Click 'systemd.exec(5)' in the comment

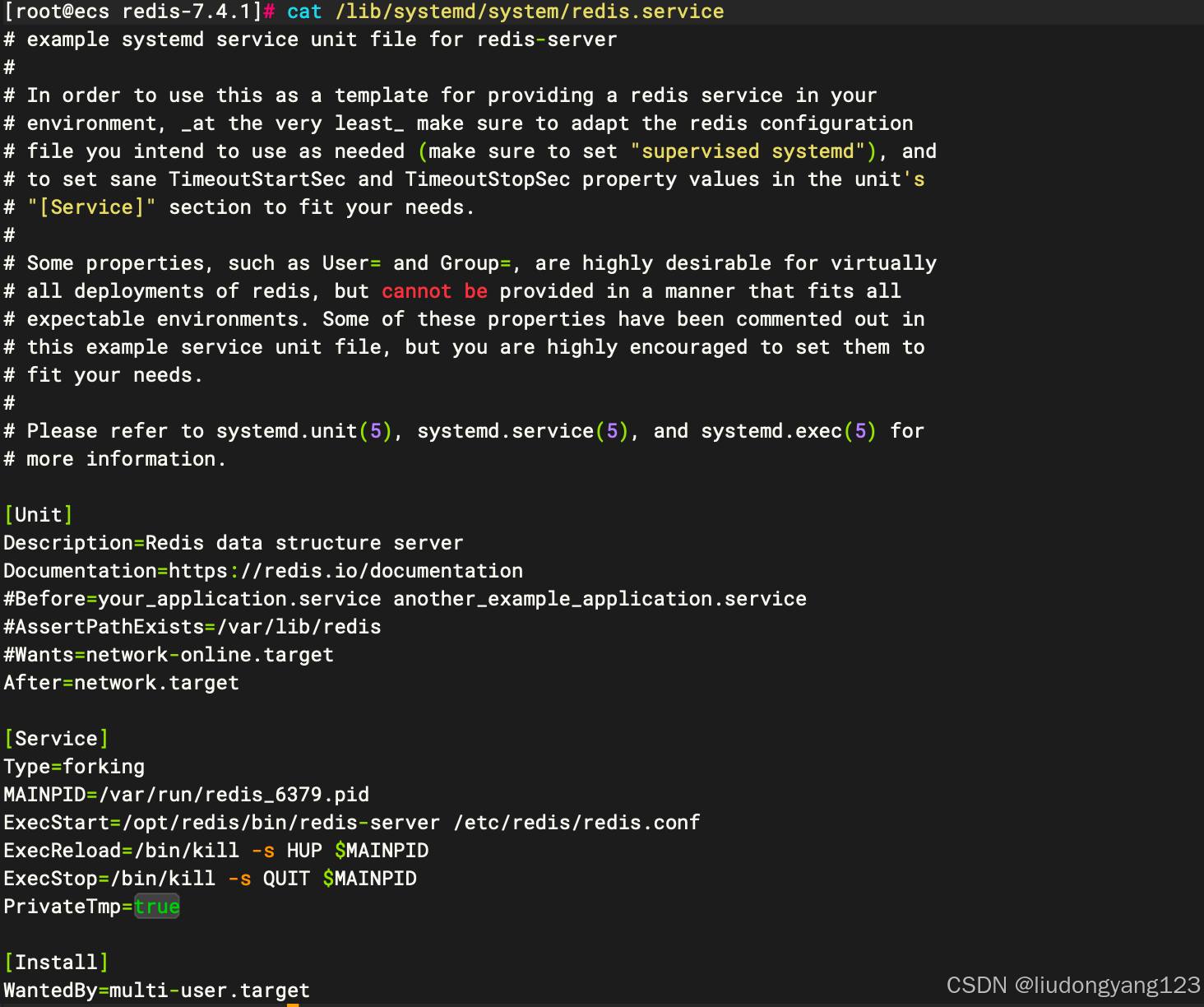click(790, 431)
